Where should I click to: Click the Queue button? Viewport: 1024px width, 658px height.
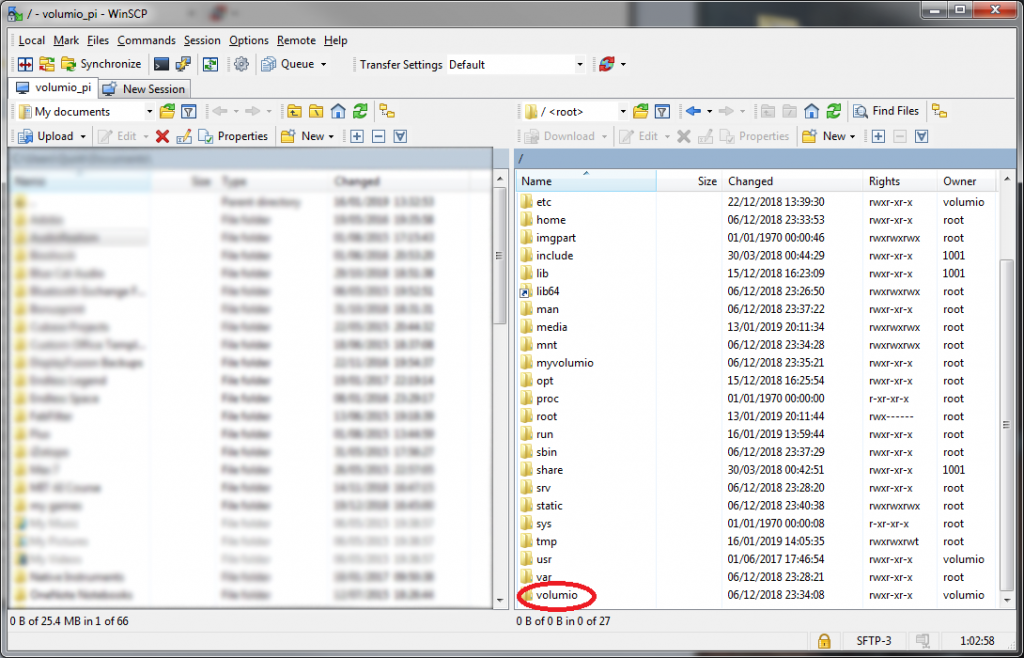click(x=289, y=64)
